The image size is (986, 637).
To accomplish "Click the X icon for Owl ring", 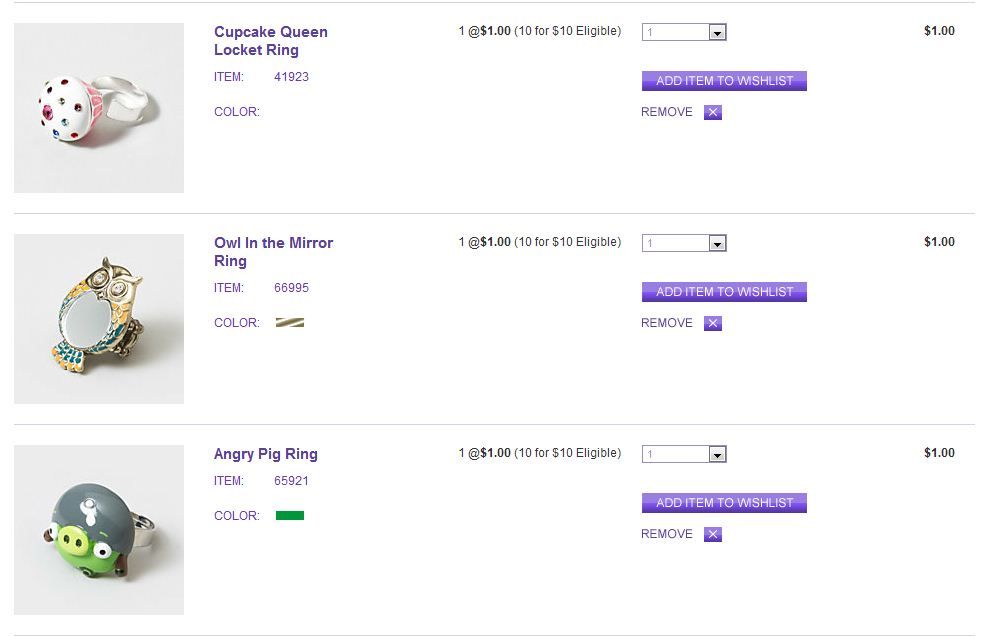I will 712,323.
